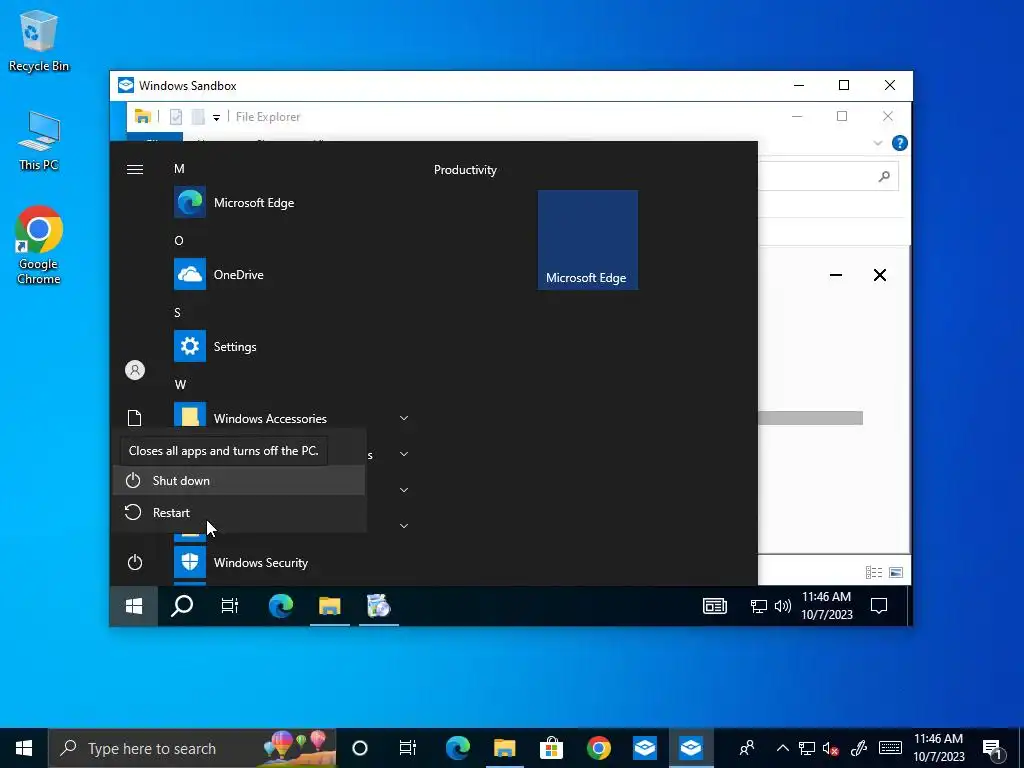1024x768 pixels.
Task: Open File Explorer from host taskbar
Action: coord(504,748)
